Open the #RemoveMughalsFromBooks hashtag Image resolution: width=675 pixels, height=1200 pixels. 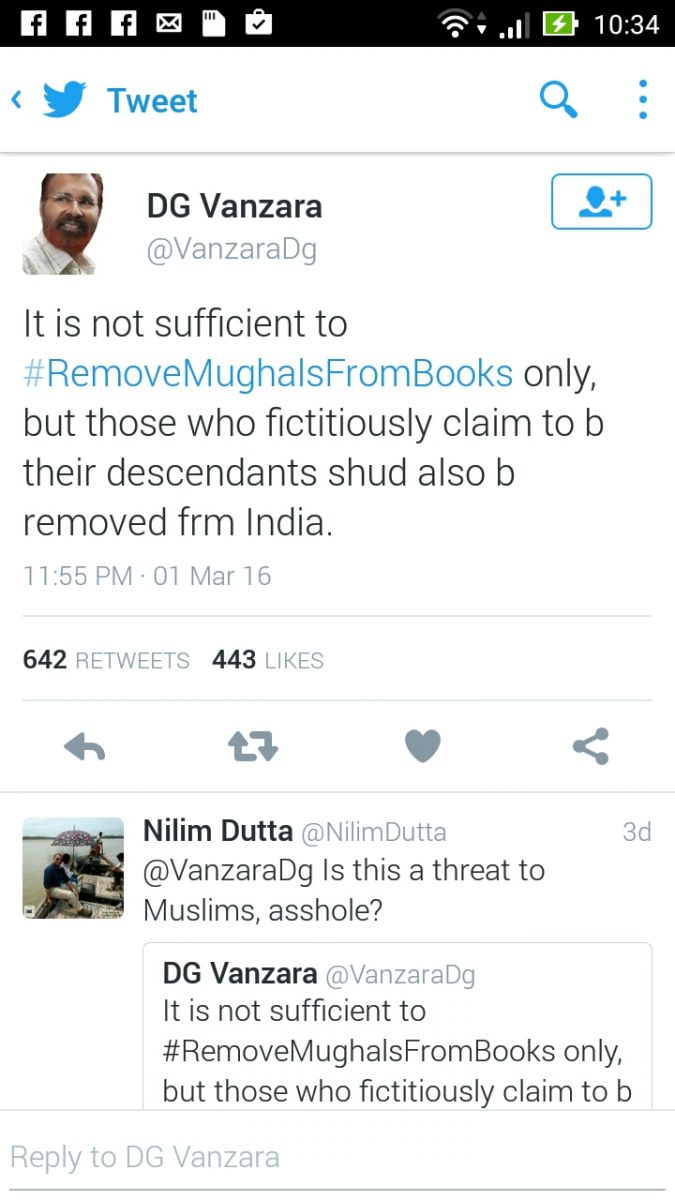pos(268,373)
